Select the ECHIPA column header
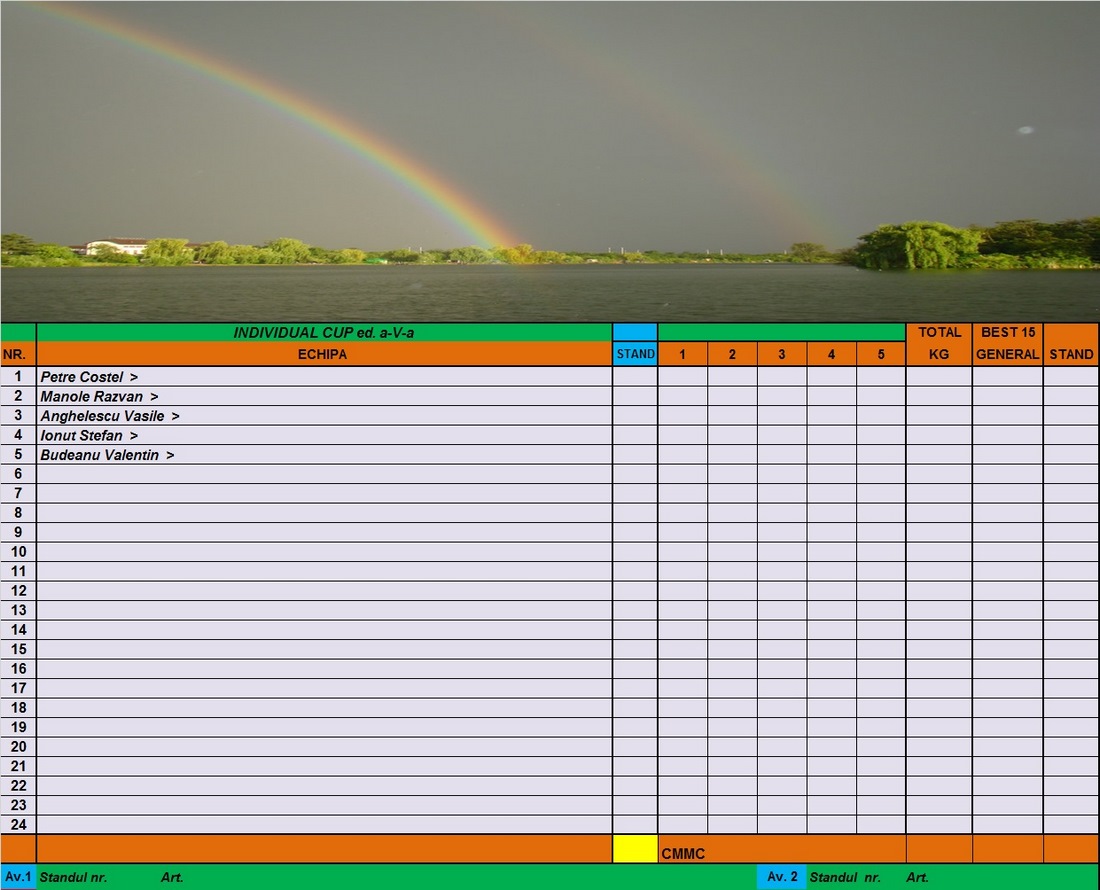The width and height of the screenshot is (1100, 890). (324, 354)
